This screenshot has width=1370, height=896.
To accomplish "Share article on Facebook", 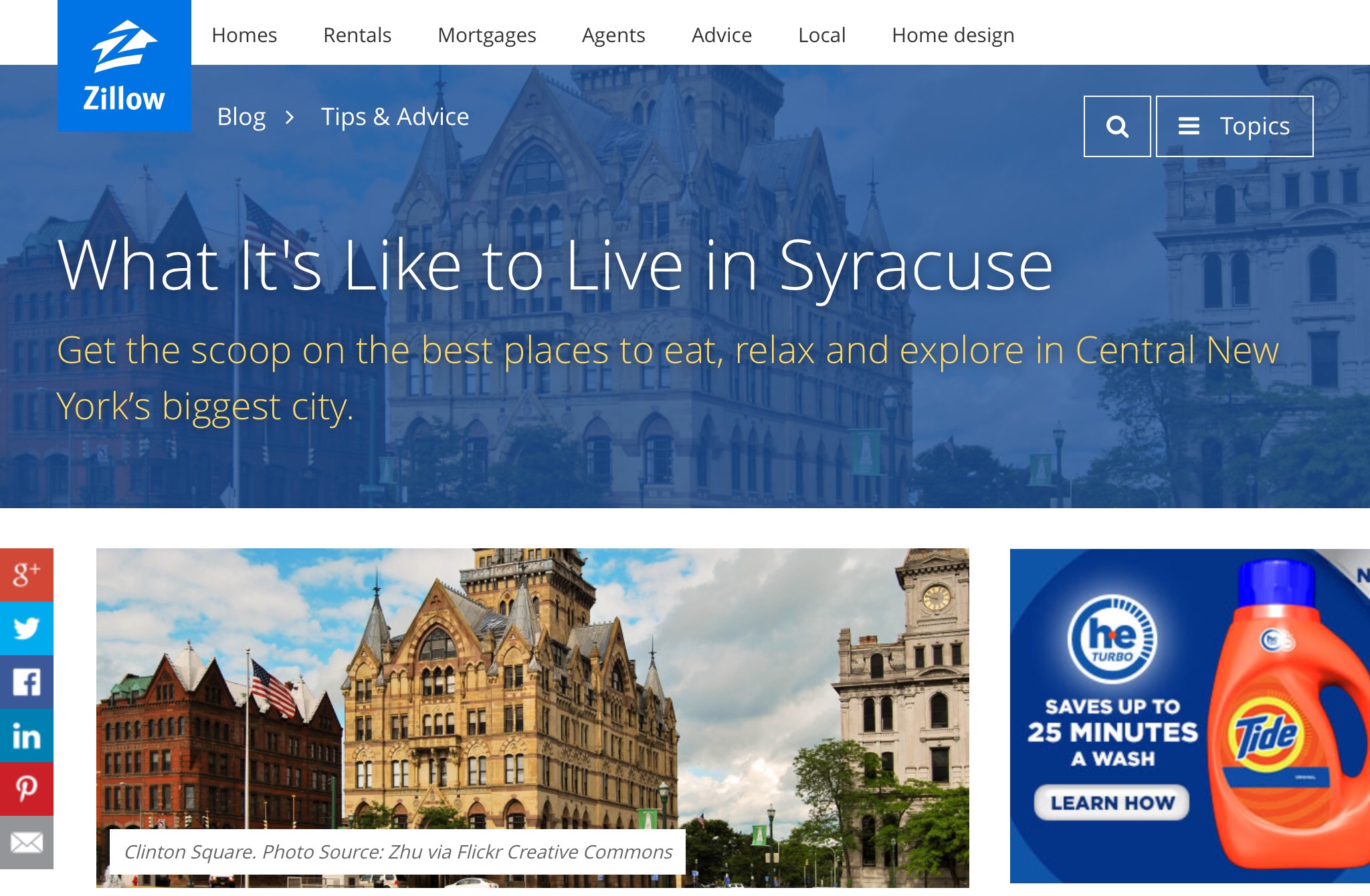I will click(27, 682).
